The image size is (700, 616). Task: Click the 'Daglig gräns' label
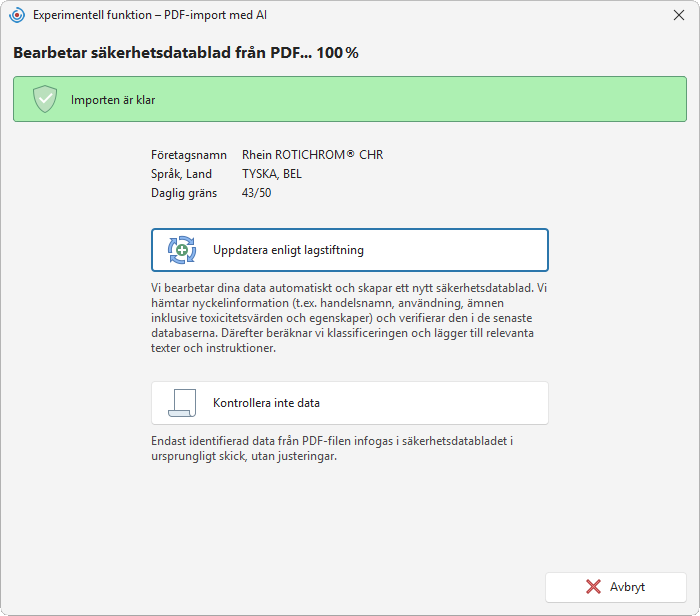click(x=184, y=193)
